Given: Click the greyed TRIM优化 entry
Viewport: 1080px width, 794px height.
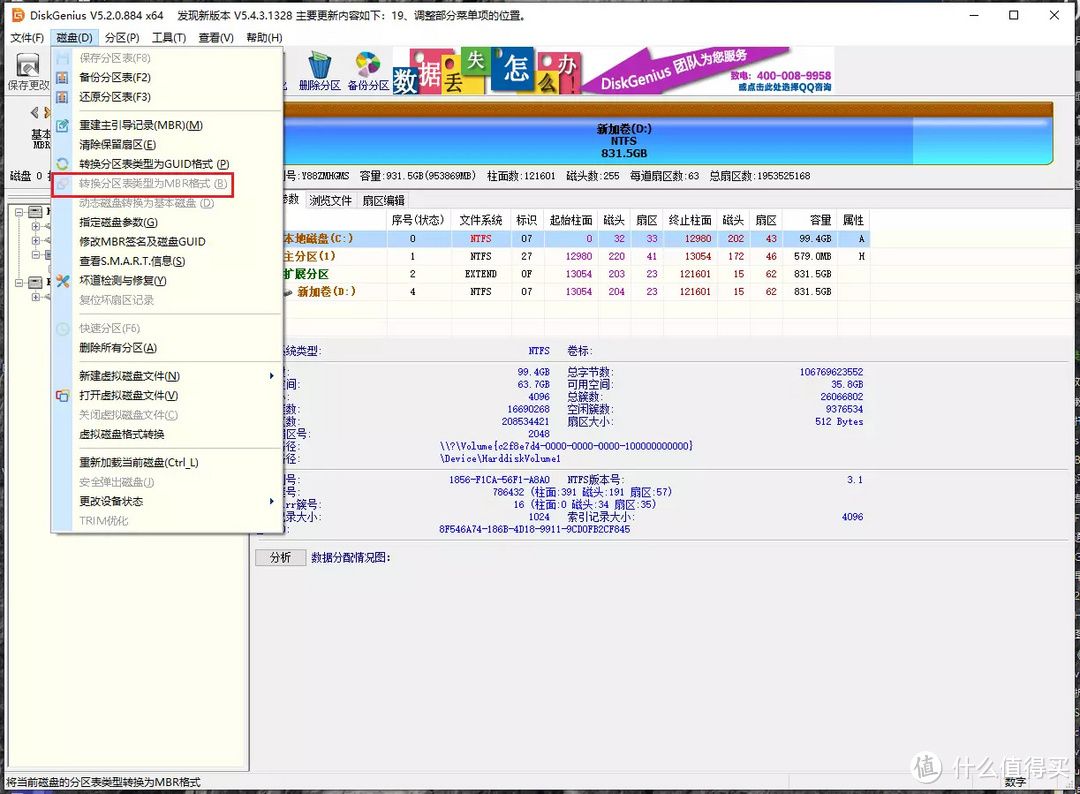Looking at the screenshot, I should [103, 521].
